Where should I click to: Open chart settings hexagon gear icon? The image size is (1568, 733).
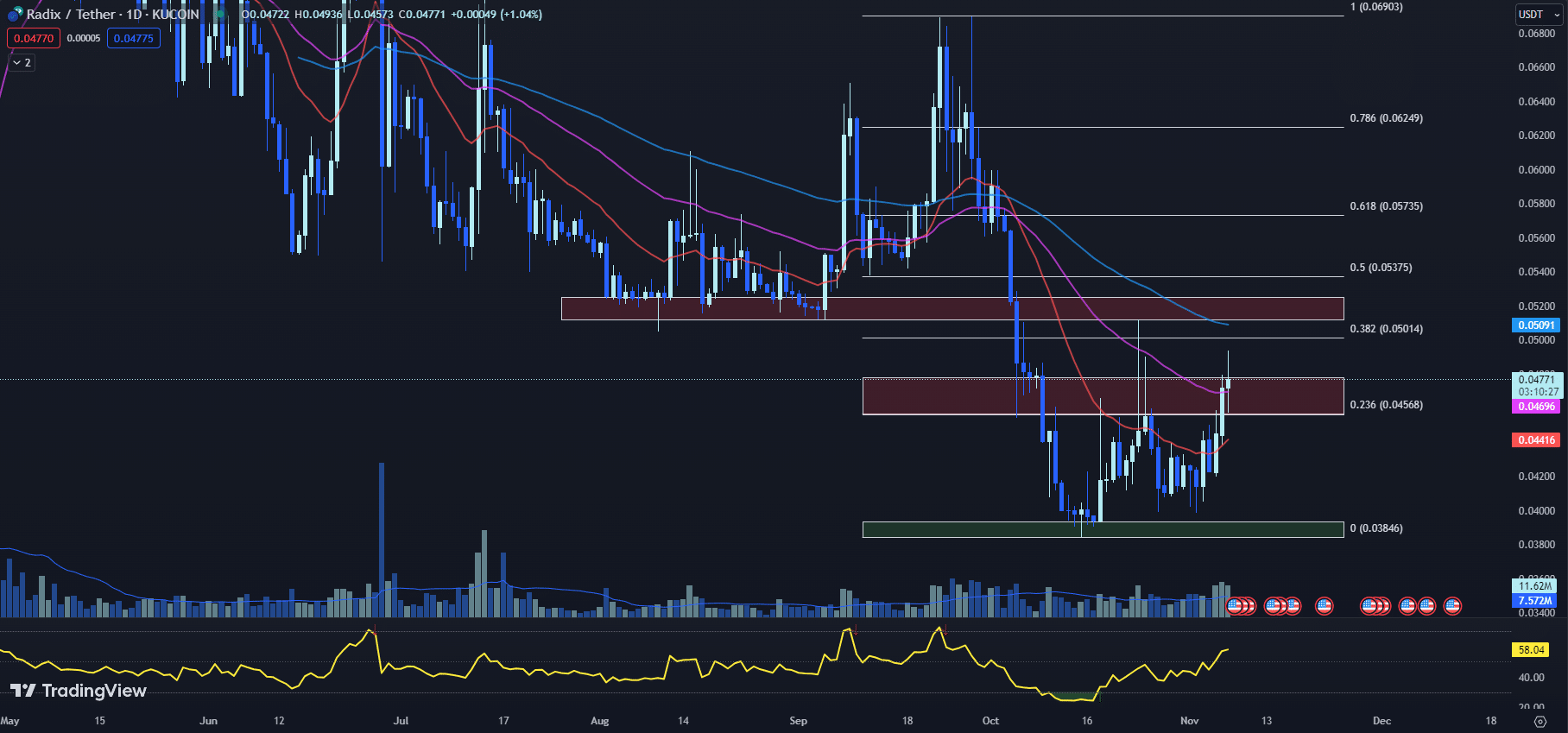(1540, 721)
